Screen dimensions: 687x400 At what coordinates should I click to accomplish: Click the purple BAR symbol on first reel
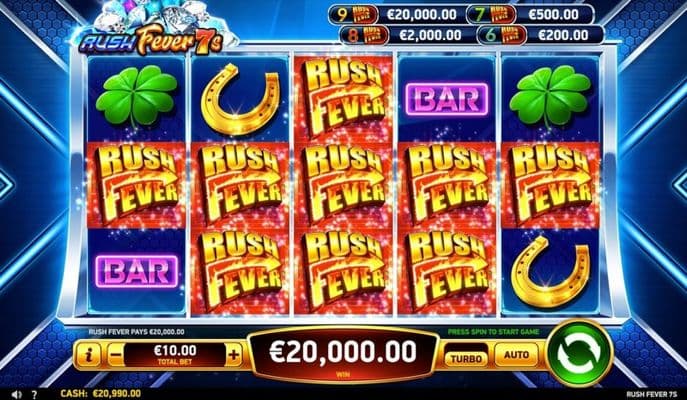click(137, 272)
